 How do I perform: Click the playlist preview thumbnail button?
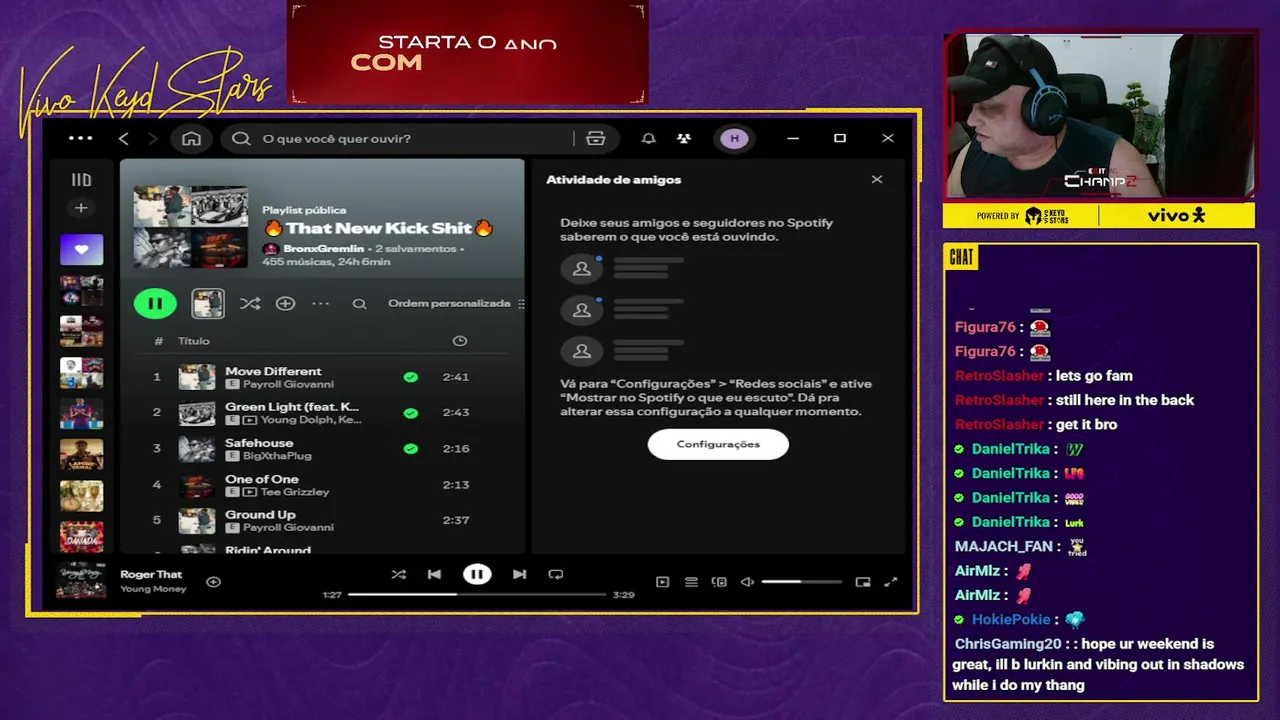coord(208,303)
